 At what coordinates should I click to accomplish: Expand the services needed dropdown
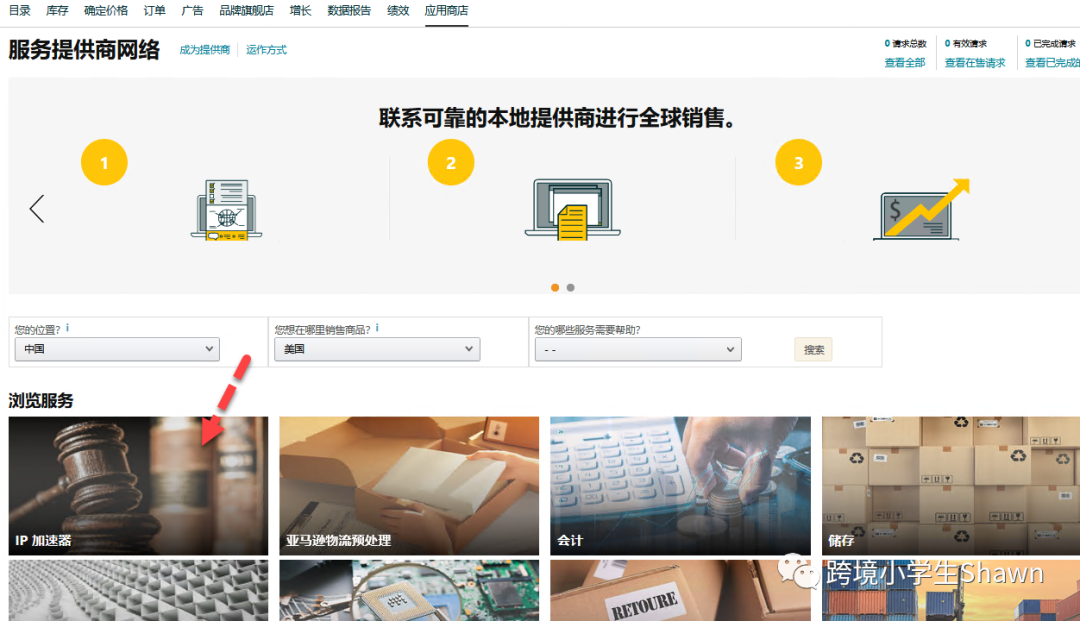click(638, 349)
